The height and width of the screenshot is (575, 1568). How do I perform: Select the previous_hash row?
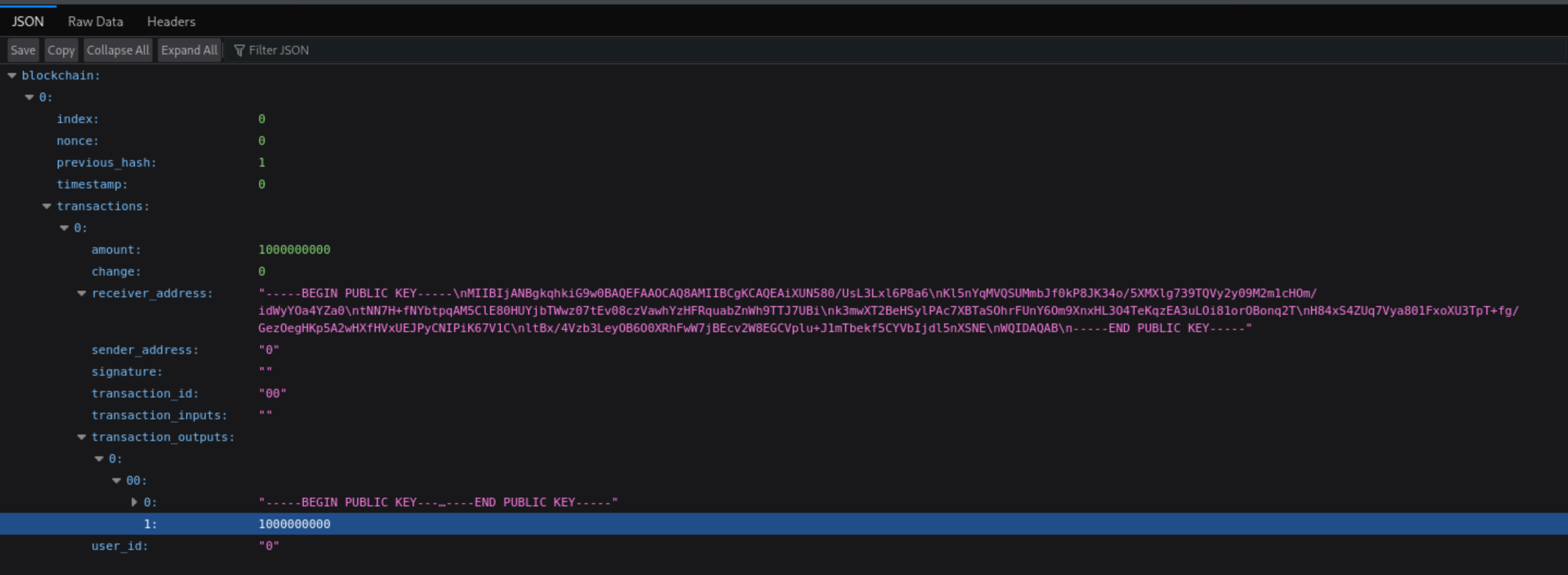coord(107,162)
